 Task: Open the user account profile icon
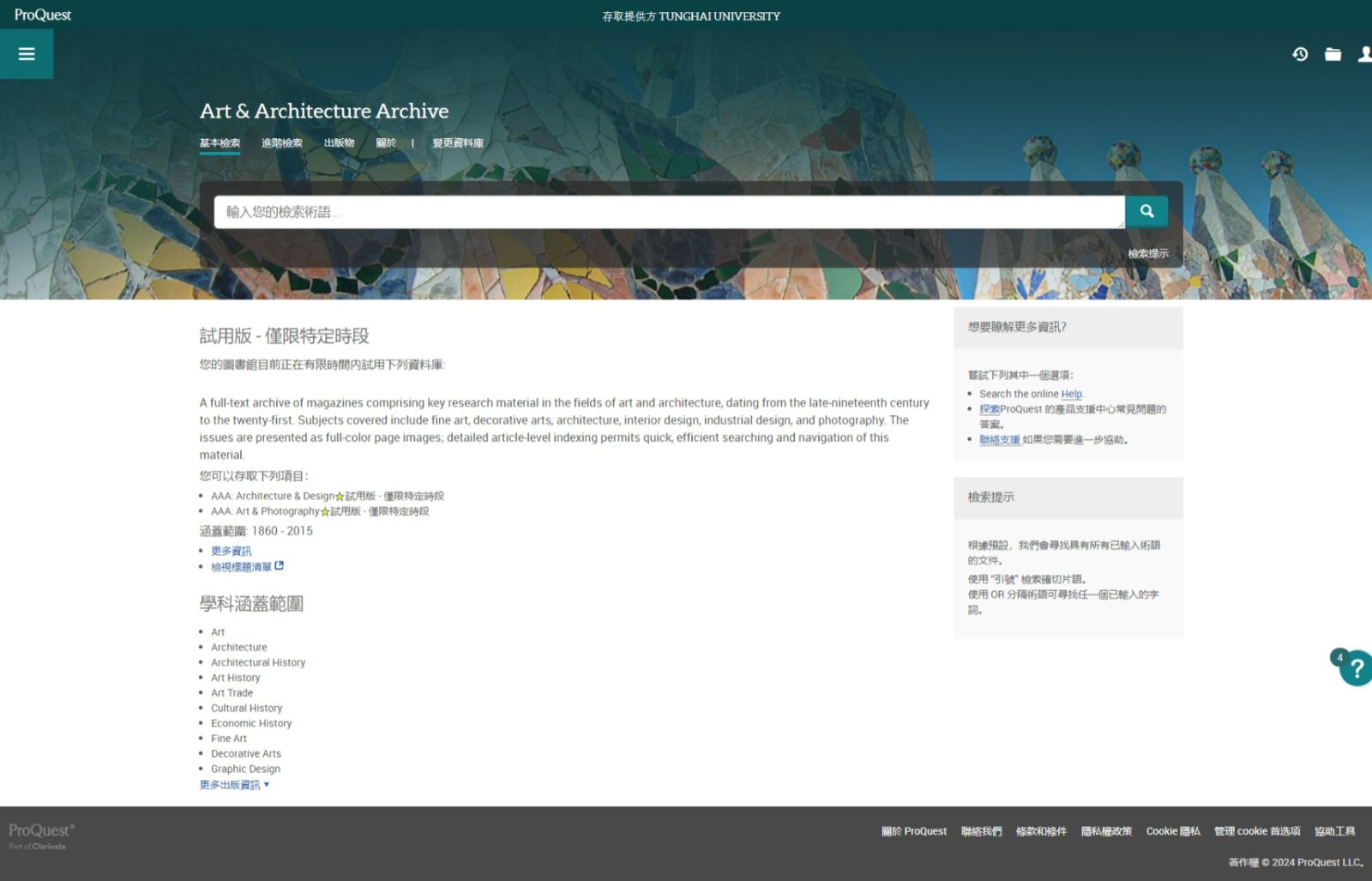[x=1363, y=54]
